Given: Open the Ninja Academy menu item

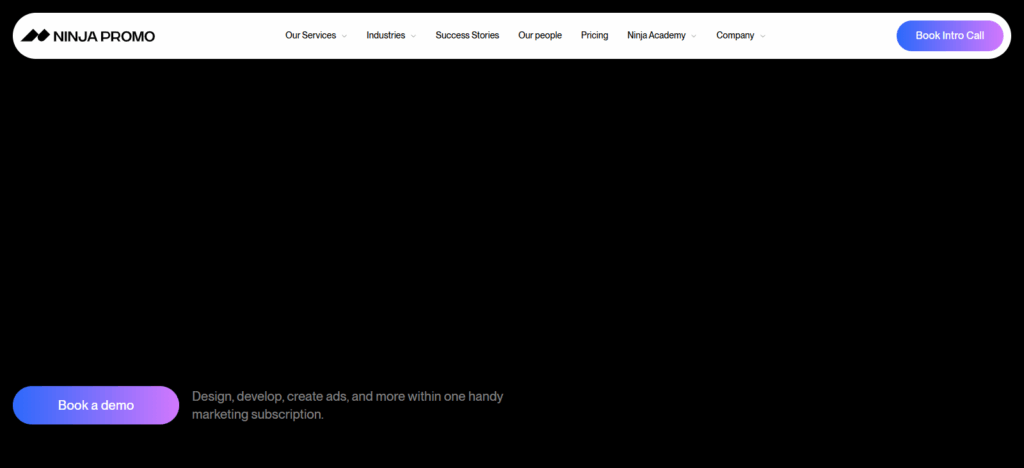Looking at the screenshot, I should [656, 36].
